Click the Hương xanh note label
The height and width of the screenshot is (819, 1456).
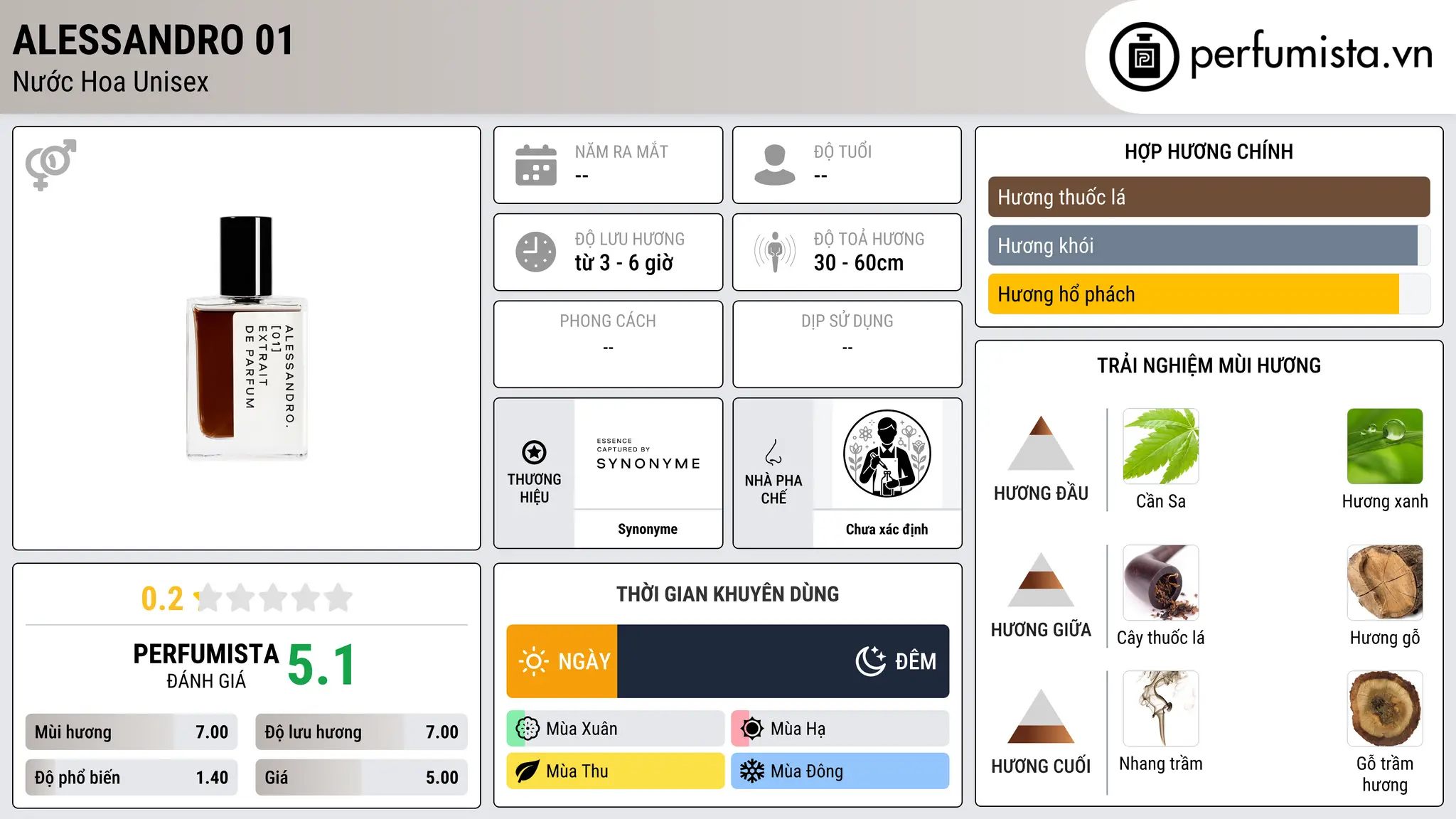(x=1385, y=501)
